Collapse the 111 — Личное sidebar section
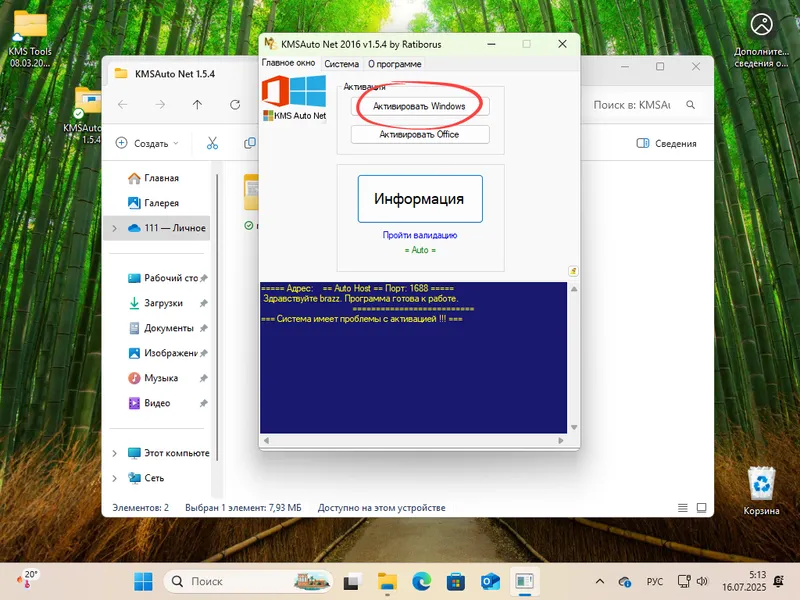The width and height of the screenshot is (800, 600). click(x=116, y=227)
